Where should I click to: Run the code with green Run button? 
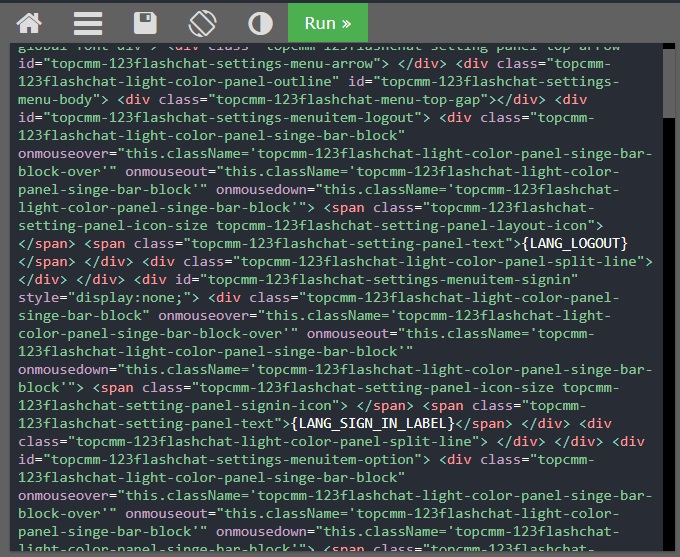coord(328,23)
